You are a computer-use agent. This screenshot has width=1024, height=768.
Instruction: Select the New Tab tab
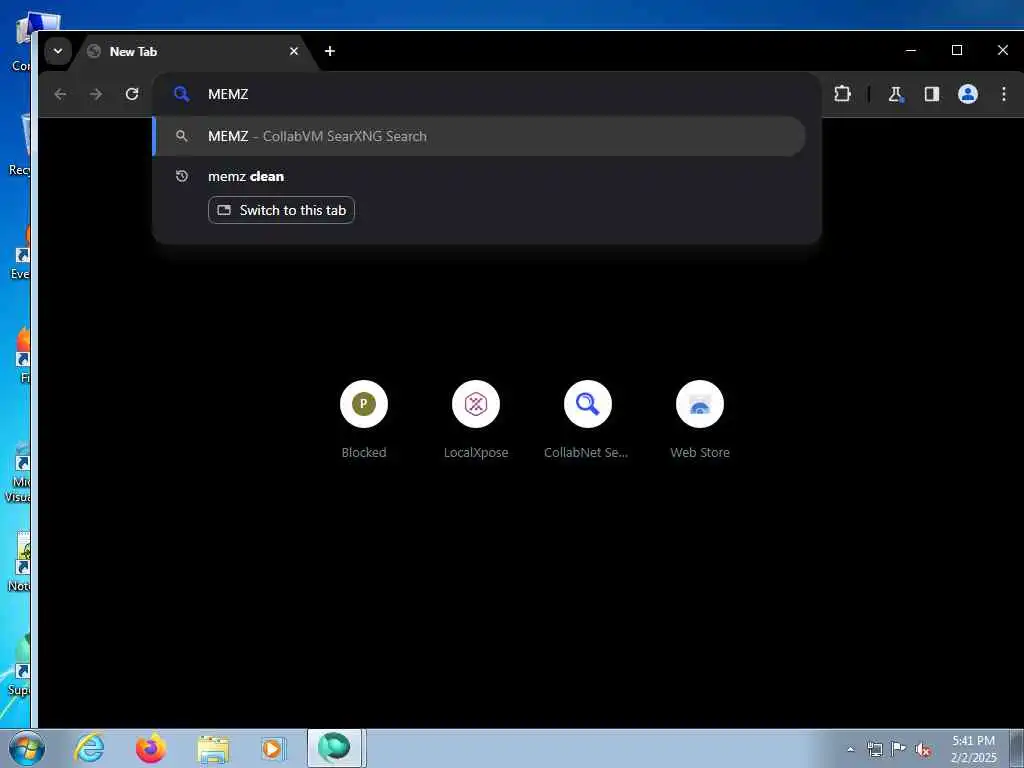(x=193, y=52)
